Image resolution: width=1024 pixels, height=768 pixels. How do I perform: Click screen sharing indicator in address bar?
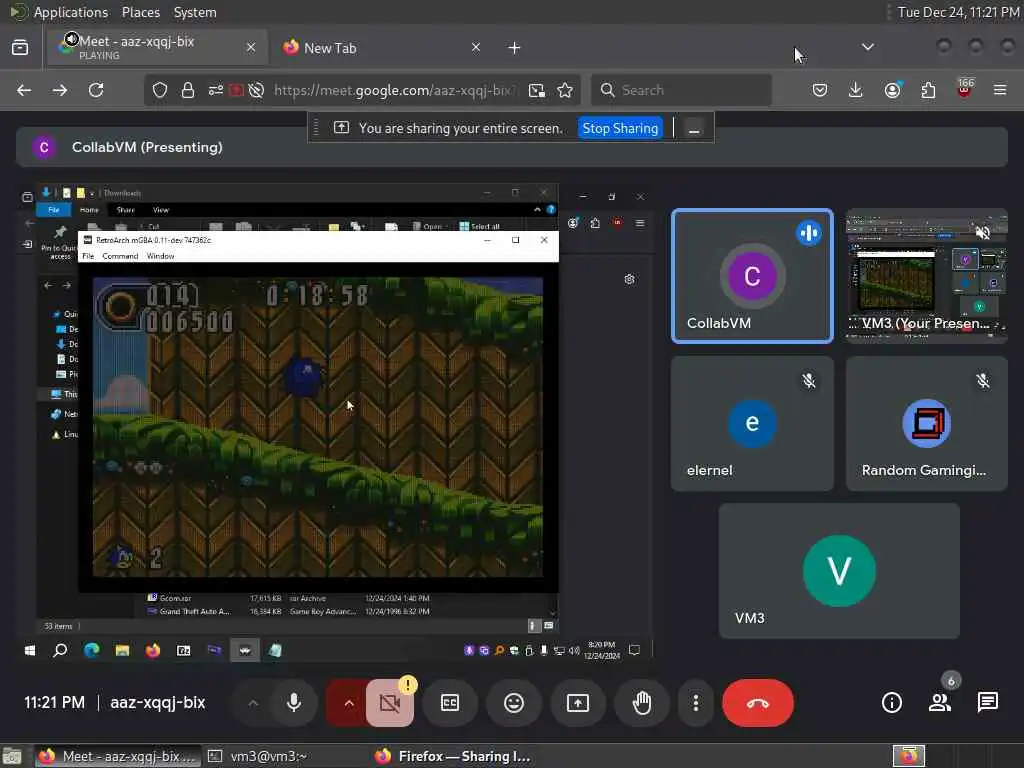tap(236, 90)
